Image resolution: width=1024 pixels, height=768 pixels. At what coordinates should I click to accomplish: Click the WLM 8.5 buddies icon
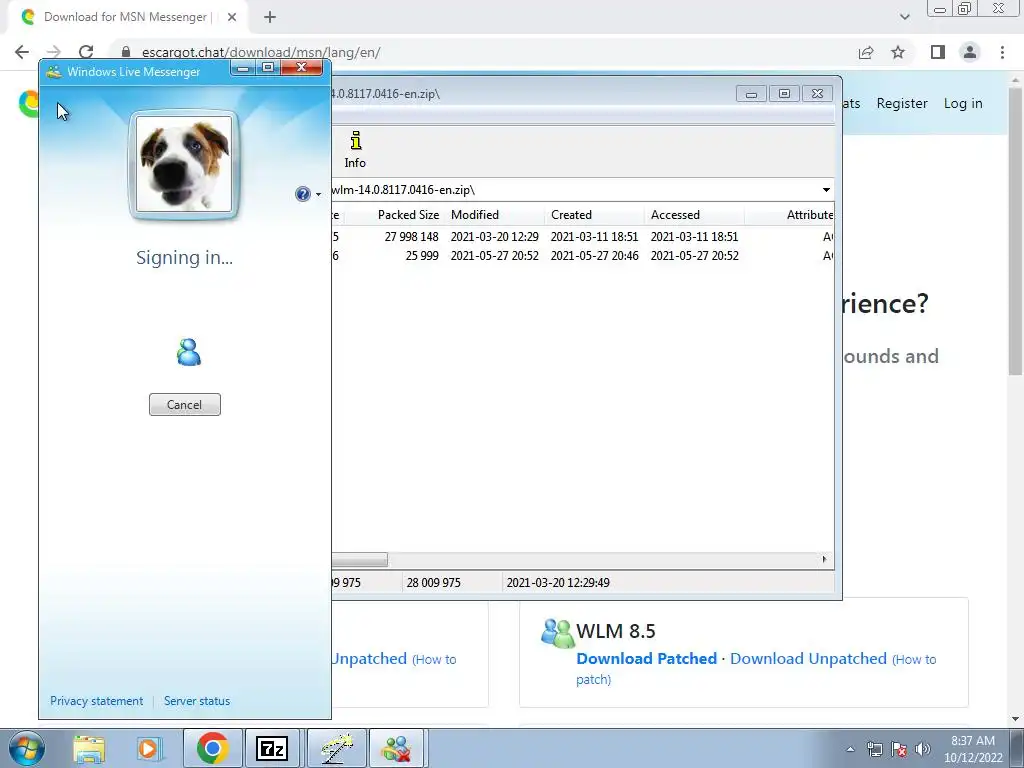[557, 633]
